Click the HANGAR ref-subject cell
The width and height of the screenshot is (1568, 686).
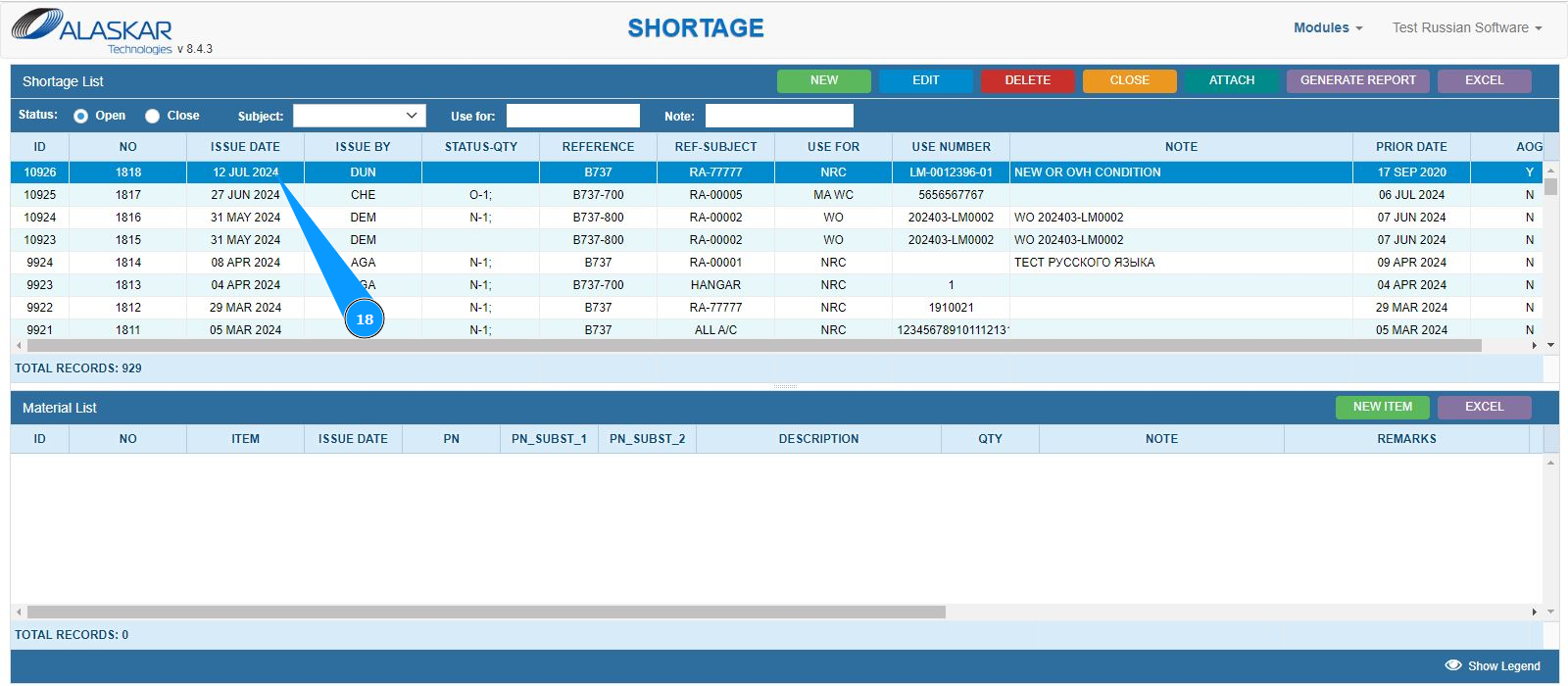(x=715, y=285)
